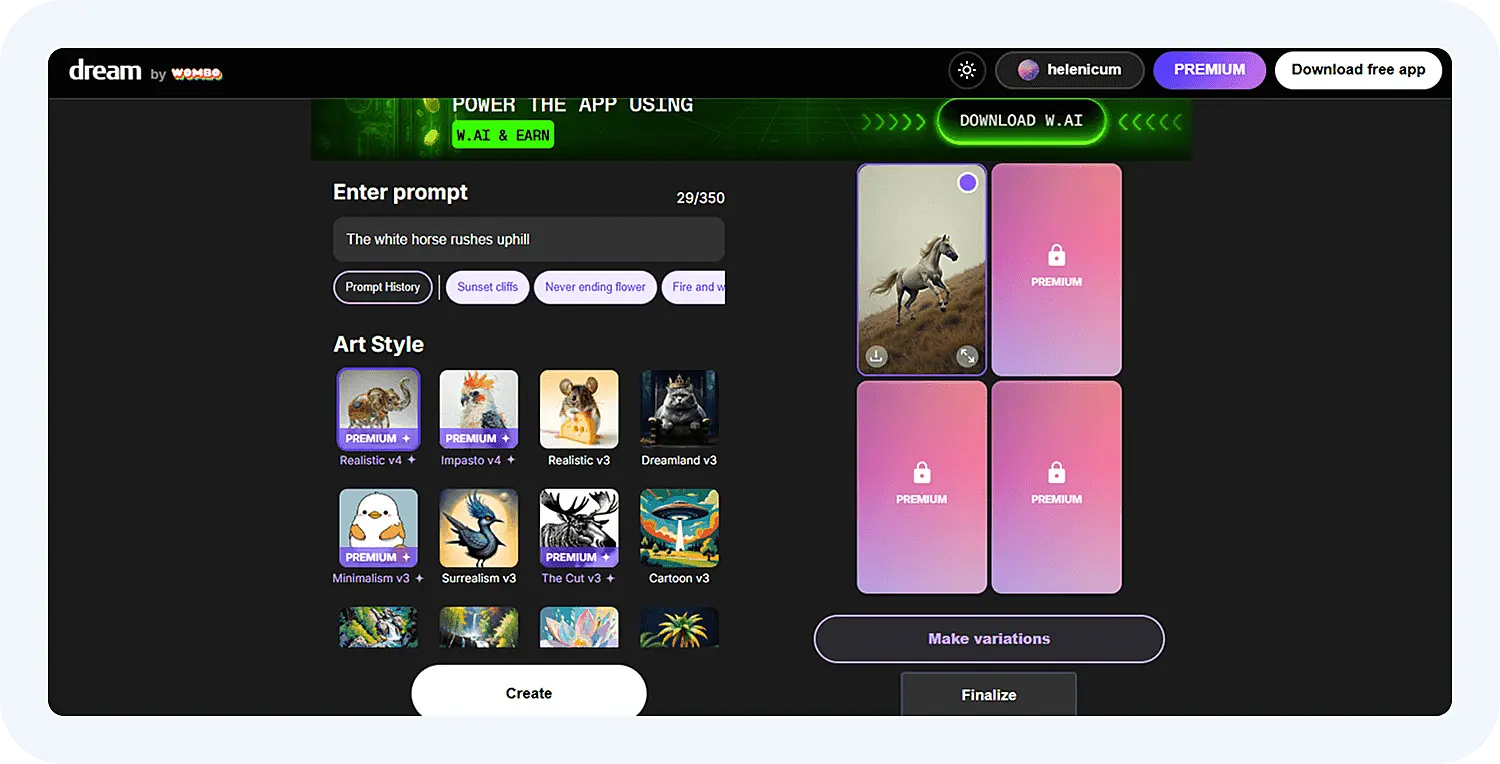Choose The Cut v3 art style
1500x764 pixels.
click(579, 536)
